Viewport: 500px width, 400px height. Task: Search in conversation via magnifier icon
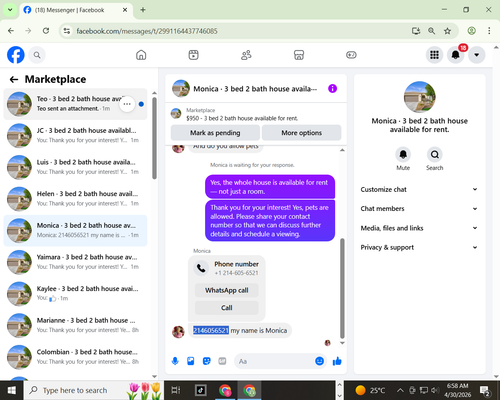click(x=434, y=154)
